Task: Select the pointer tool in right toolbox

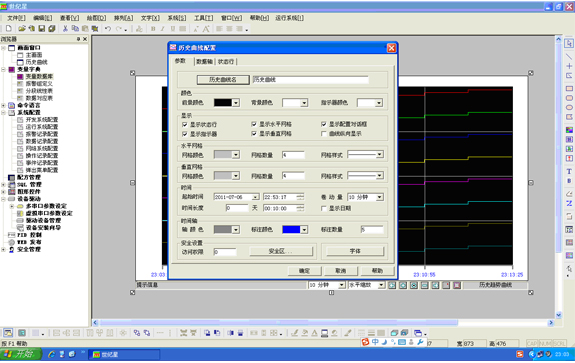Action: [x=569, y=43]
